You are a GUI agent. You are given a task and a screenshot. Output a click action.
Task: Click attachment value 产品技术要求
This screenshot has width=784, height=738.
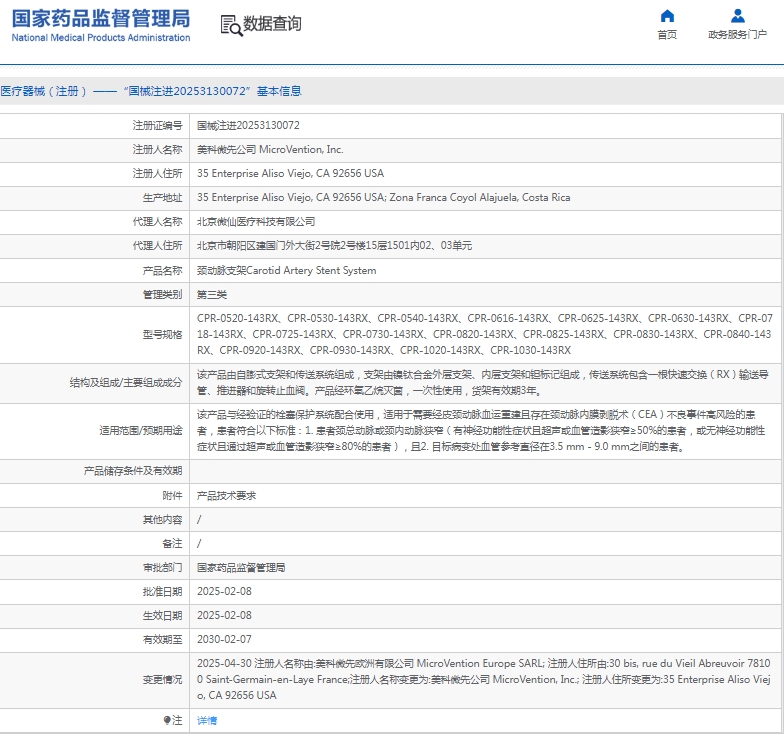pyautogui.click(x=226, y=496)
